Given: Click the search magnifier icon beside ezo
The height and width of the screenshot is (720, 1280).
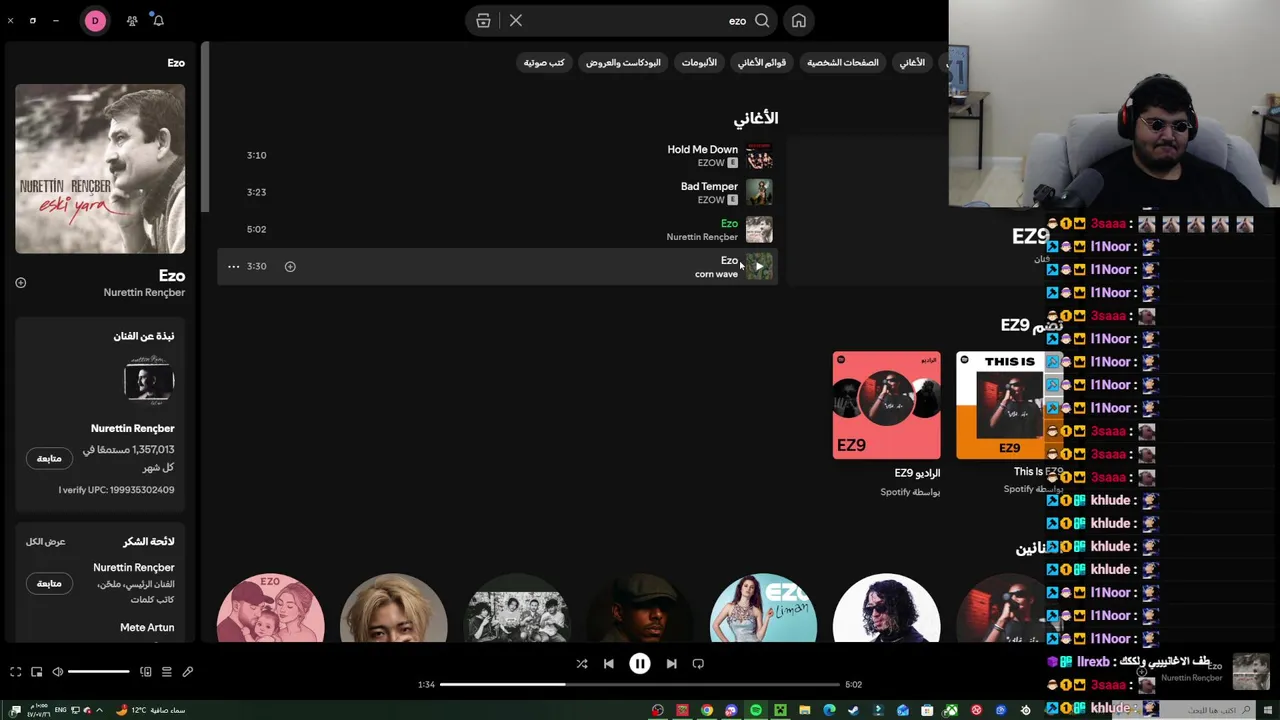Looking at the screenshot, I should tap(762, 20).
